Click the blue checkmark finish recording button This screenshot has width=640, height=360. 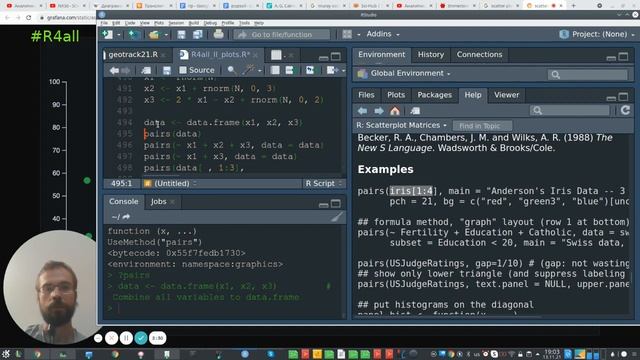pos(141,338)
